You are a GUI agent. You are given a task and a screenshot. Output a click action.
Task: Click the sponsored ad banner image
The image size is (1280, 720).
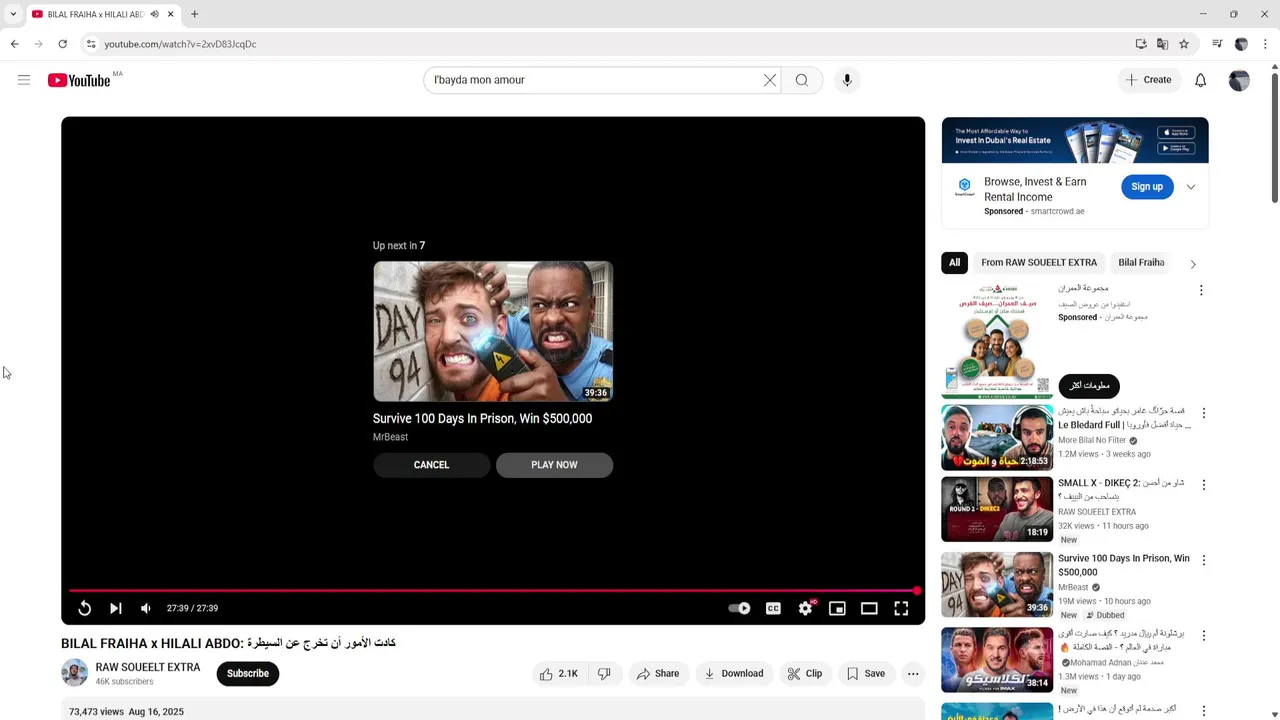(1075, 140)
